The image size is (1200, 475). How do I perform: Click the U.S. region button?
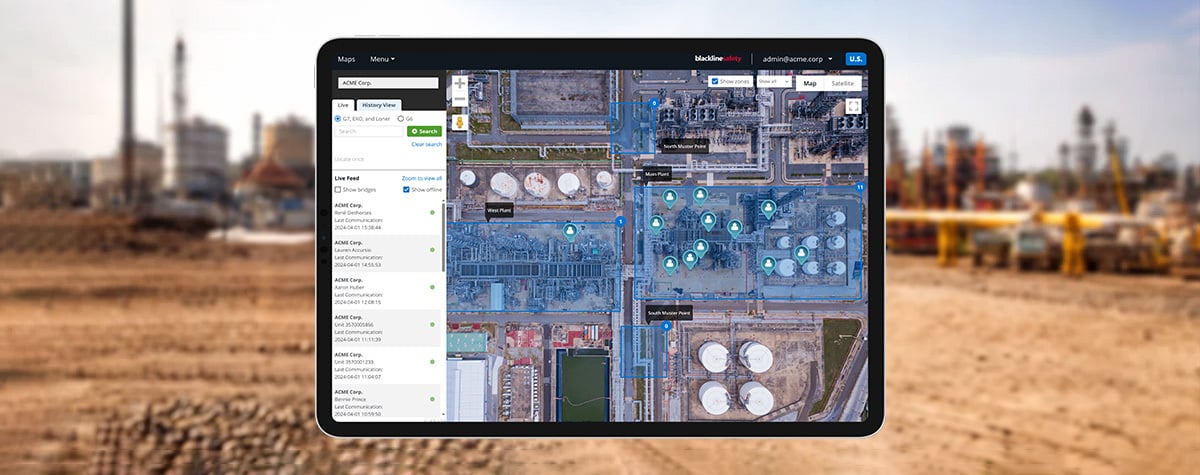[x=855, y=59]
